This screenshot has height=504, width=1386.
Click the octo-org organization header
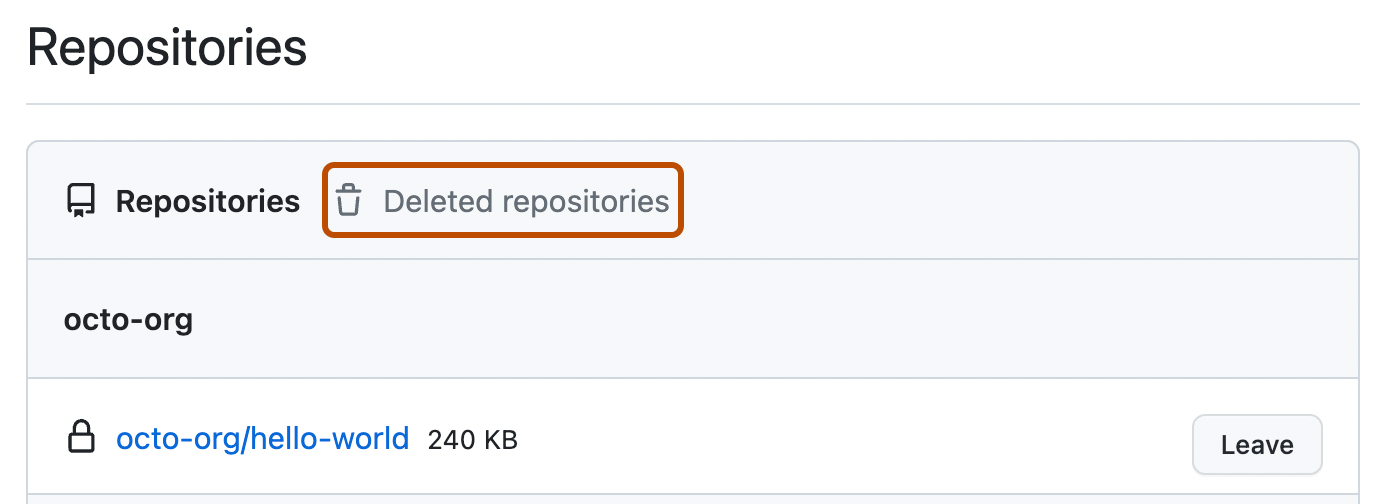(128, 321)
